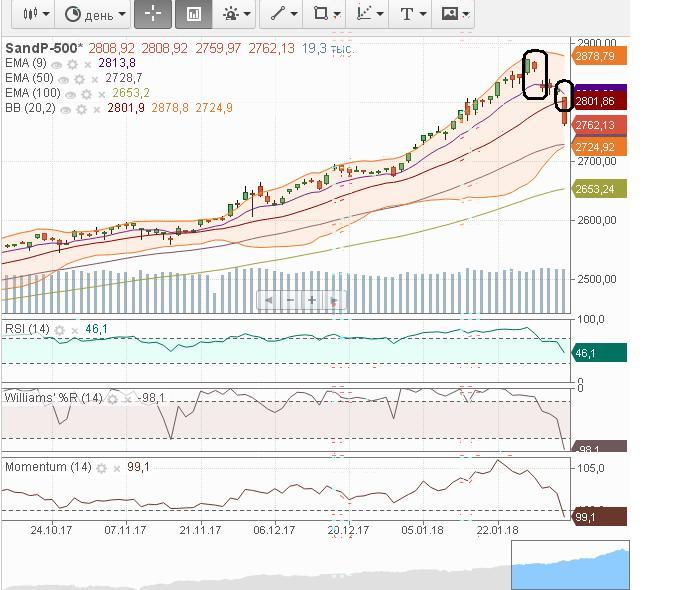Viewport: 674px width, 590px height.
Task: Click the EMA (50) value 2728,7
Action: point(124,78)
